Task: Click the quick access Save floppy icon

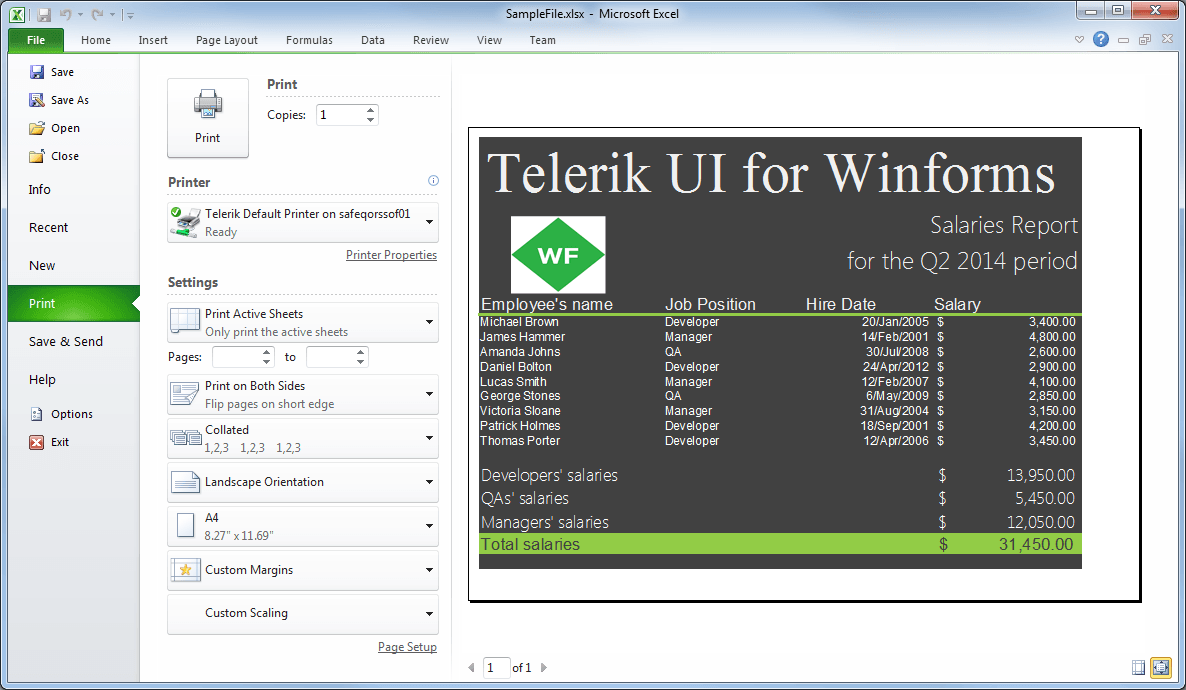Action: (44, 14)
